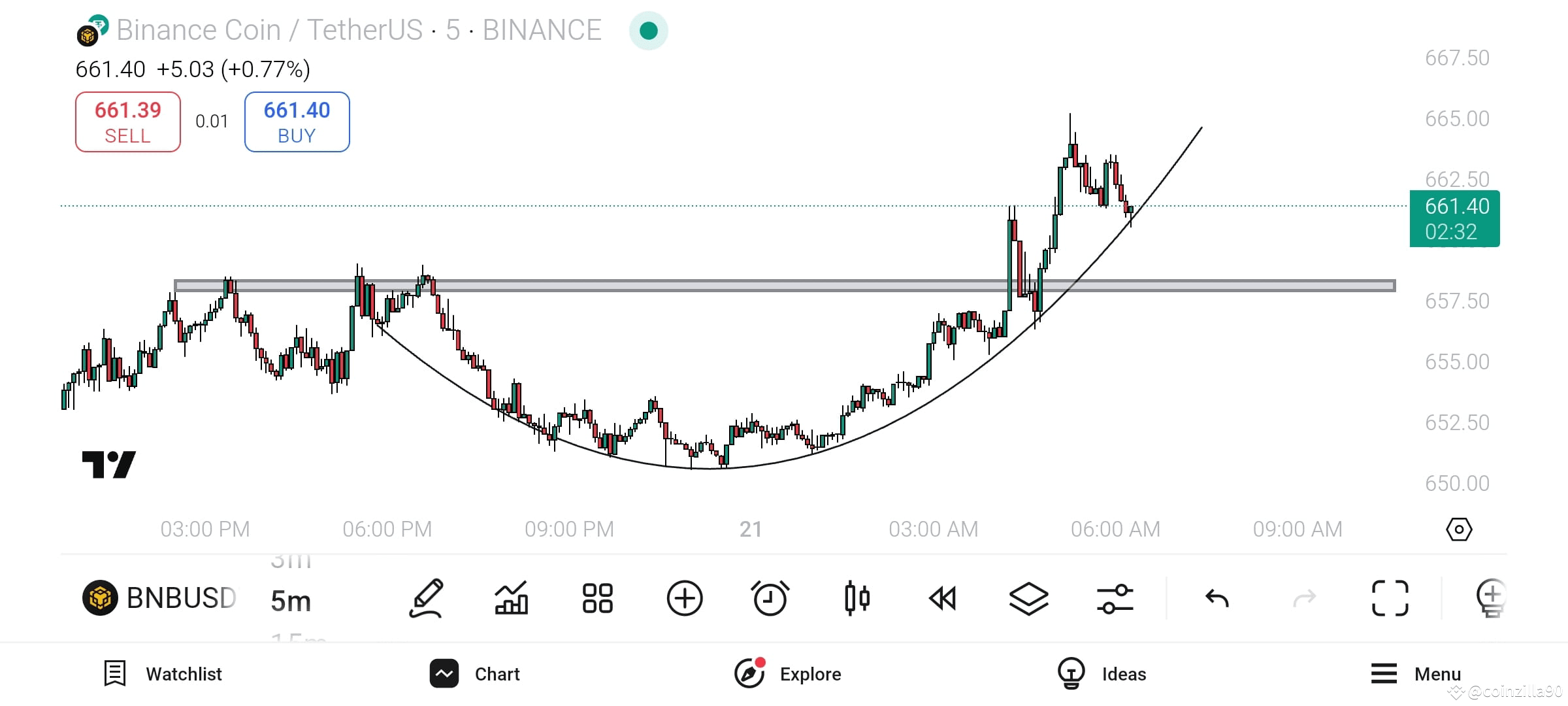
Task: Open the 5m timeframe selector
Action: tap(291, 601)
